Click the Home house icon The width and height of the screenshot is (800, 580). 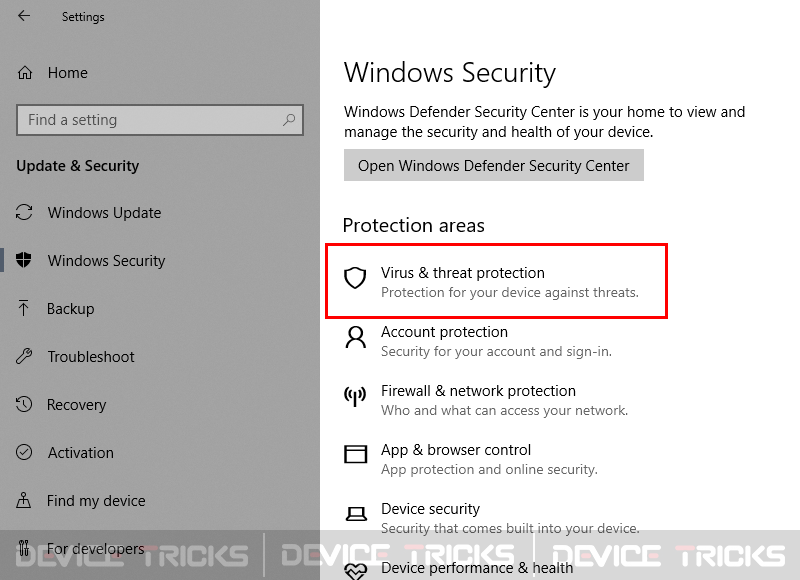24,73
